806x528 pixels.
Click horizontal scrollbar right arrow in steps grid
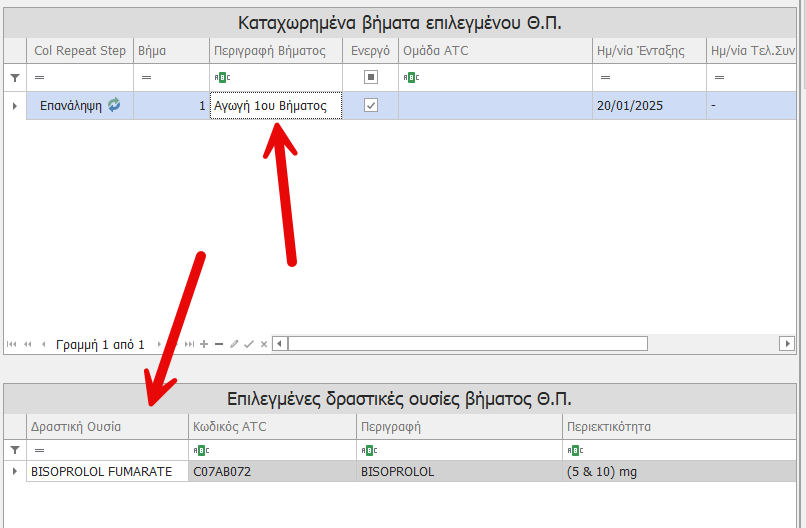pos(787,344)
